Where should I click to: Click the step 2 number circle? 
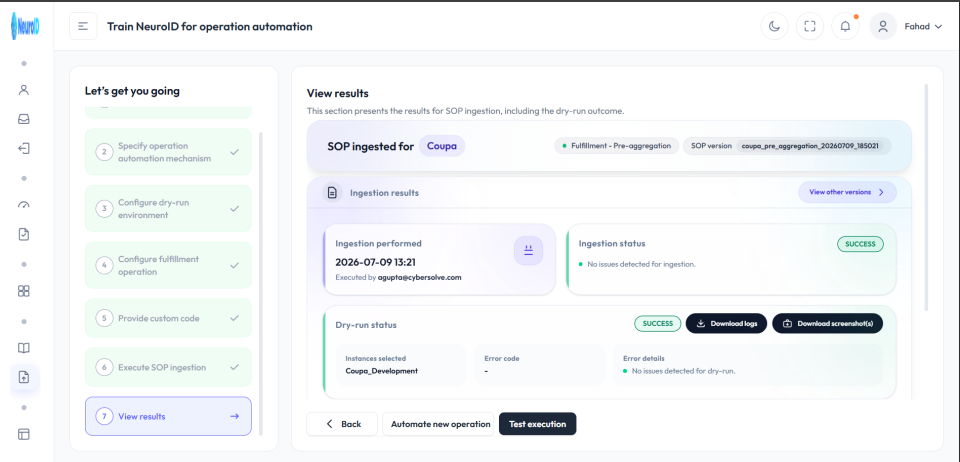(x=104, y=152)
